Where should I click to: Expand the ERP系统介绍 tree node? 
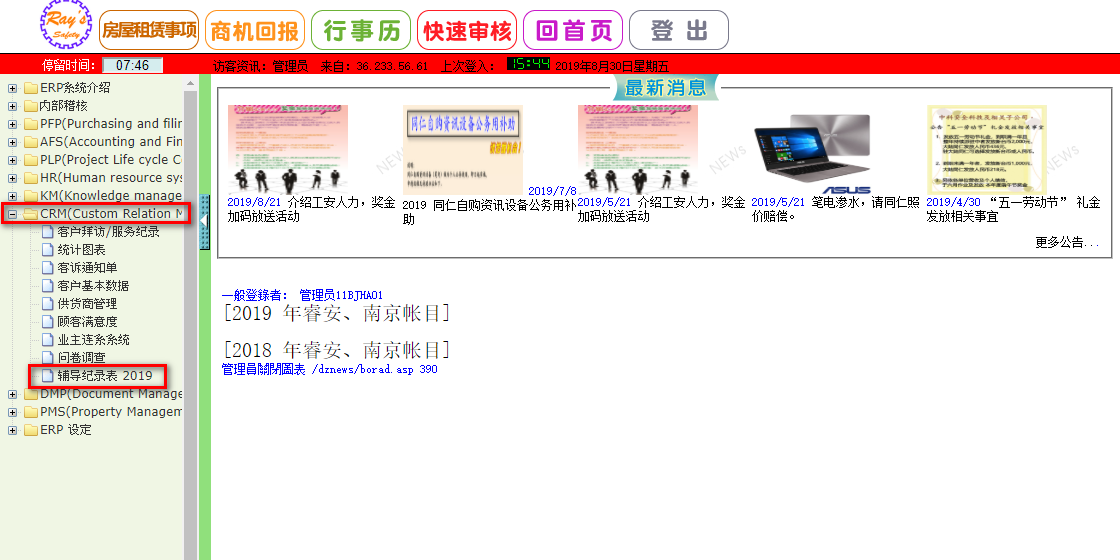pos(13,88)
